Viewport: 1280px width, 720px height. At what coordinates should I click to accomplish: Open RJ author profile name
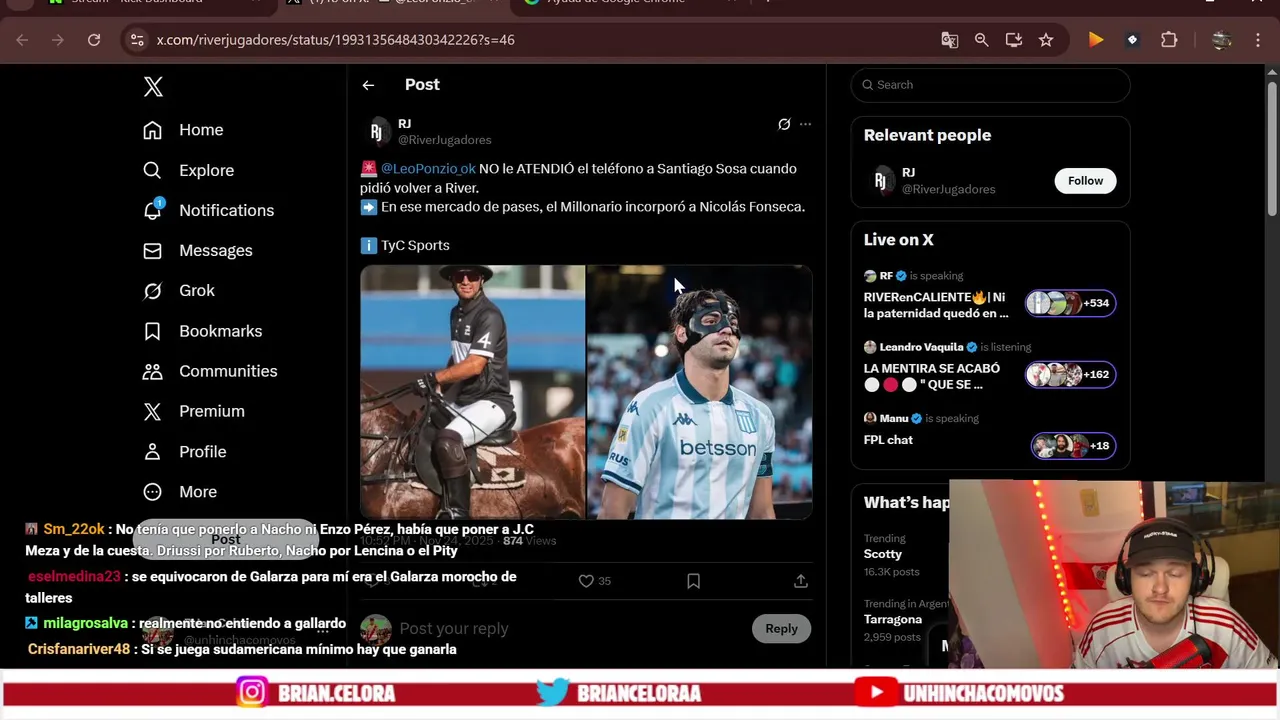click(x=404, y=124)
